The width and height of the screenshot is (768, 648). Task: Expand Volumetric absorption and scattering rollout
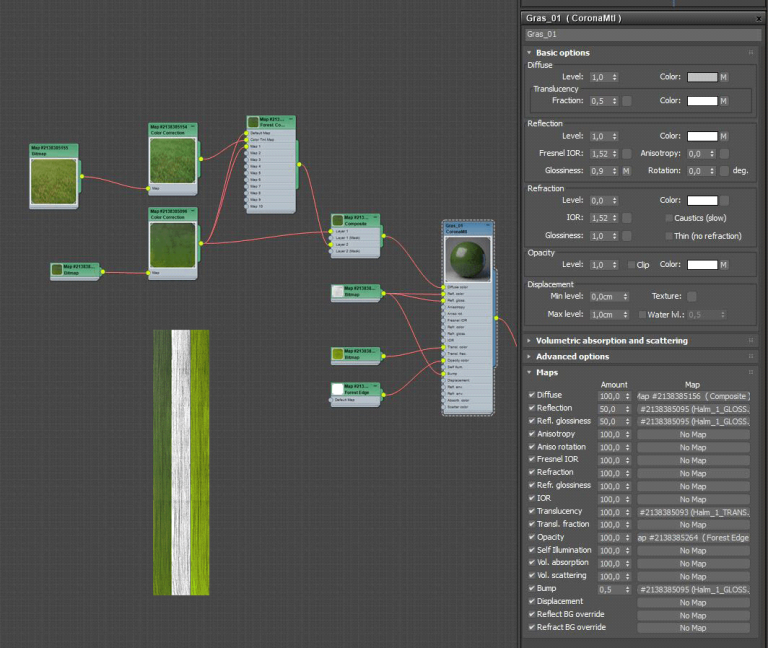point(611,341)
